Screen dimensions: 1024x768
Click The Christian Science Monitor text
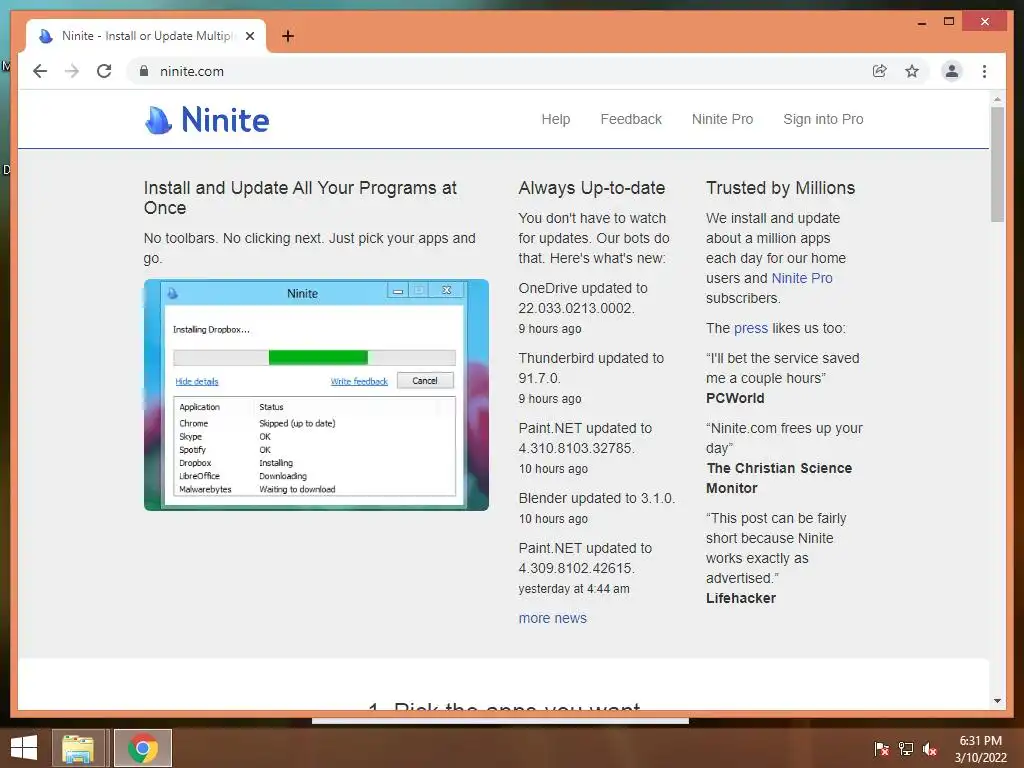(778, 478)
